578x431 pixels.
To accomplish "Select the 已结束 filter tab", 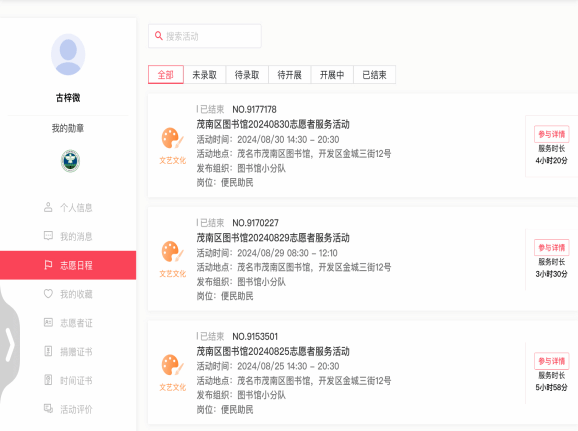I will (x=375, y=74).
